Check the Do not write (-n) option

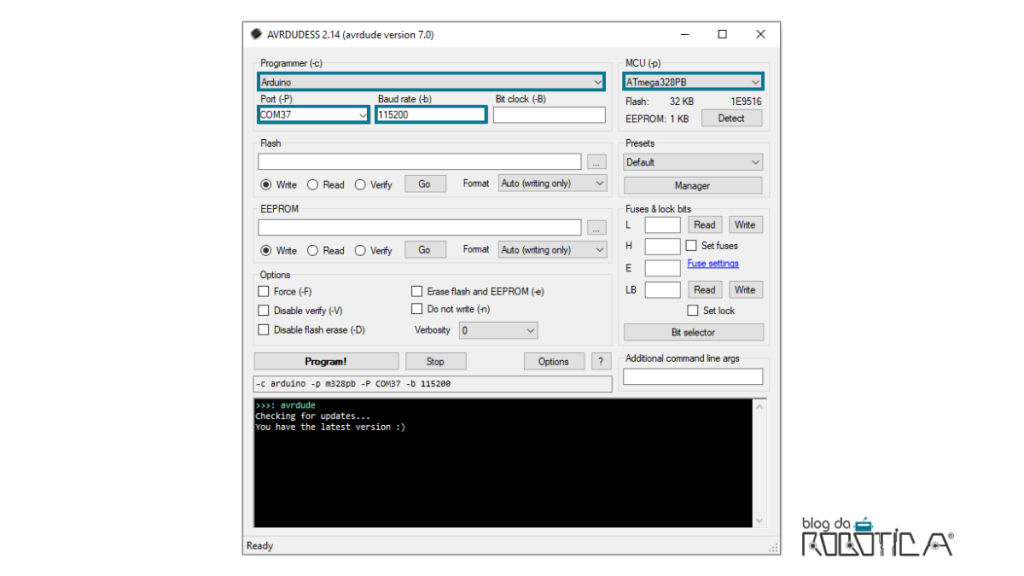coord(417,309)
